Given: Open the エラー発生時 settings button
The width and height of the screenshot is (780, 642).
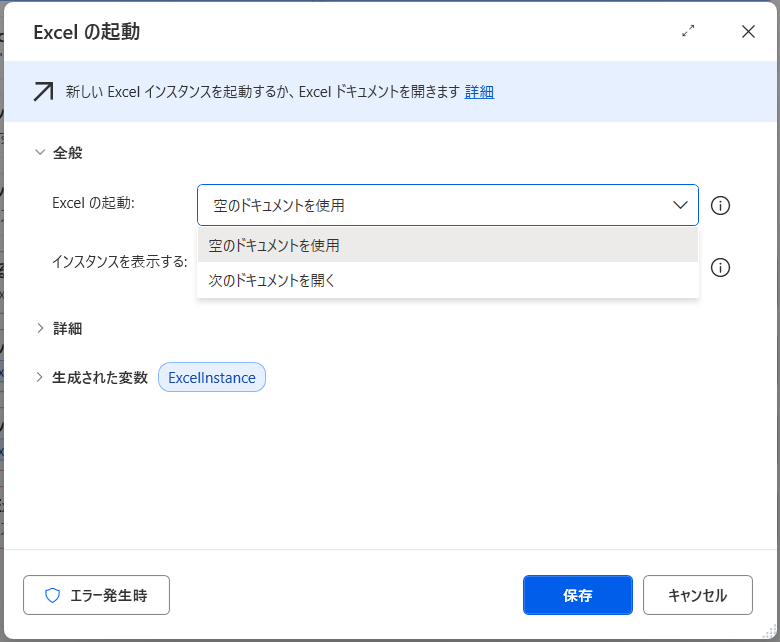Looking at the screenshot, I should point(96,595).
